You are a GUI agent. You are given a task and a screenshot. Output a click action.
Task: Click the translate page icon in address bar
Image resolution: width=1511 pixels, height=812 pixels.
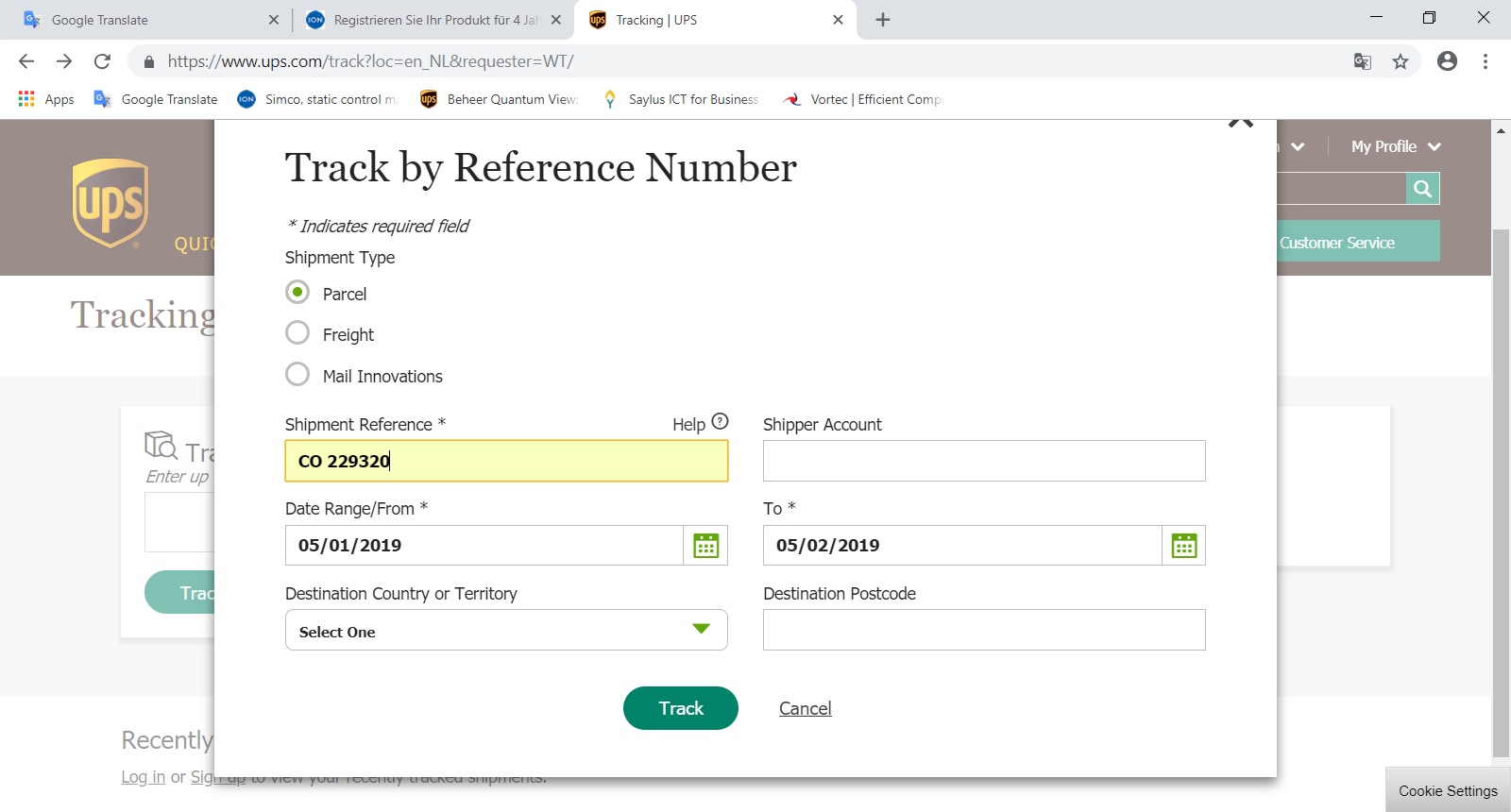(x=1363, y=61)
